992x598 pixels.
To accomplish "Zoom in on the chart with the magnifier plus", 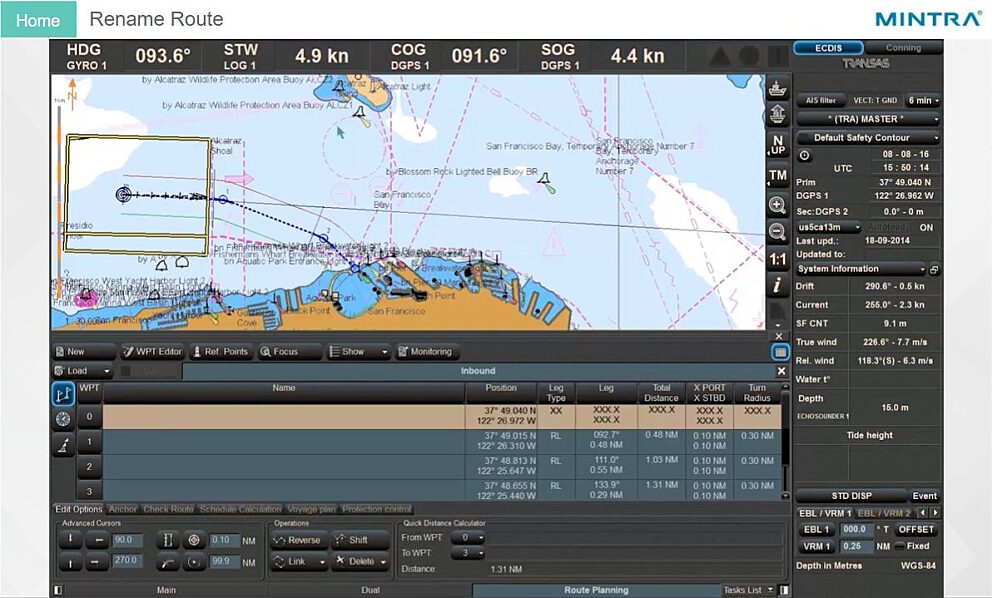I will [778, 205].
